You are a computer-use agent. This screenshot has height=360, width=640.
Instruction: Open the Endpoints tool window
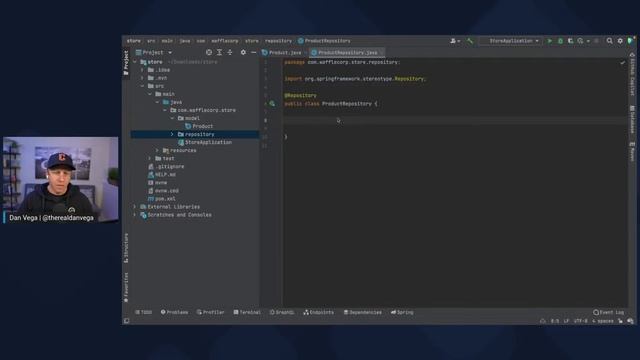[x=318, y=312]
